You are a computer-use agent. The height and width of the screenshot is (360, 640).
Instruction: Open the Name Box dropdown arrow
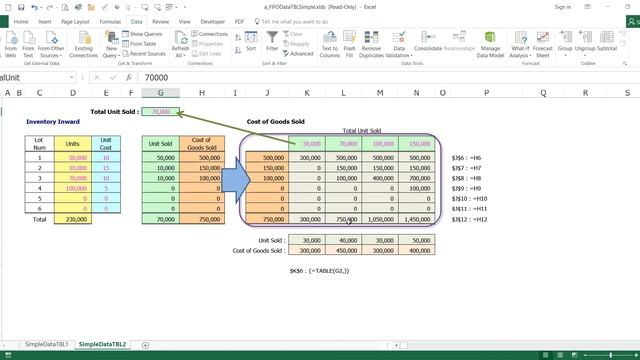[71, 78]
